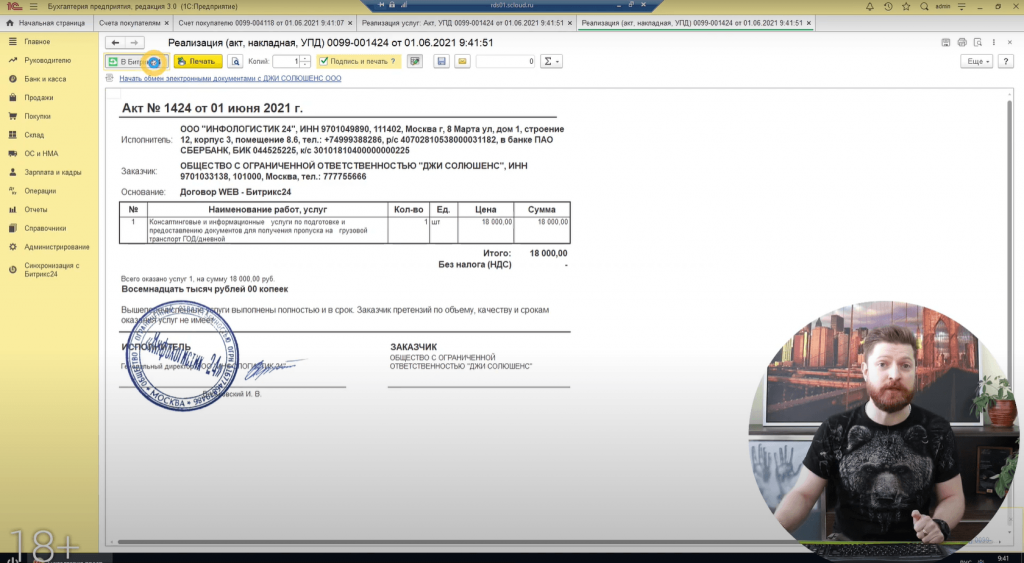Viewport: 1024px width, 563px height.
Task: Open history clock icon in title bar
Action: click(888, 7)
